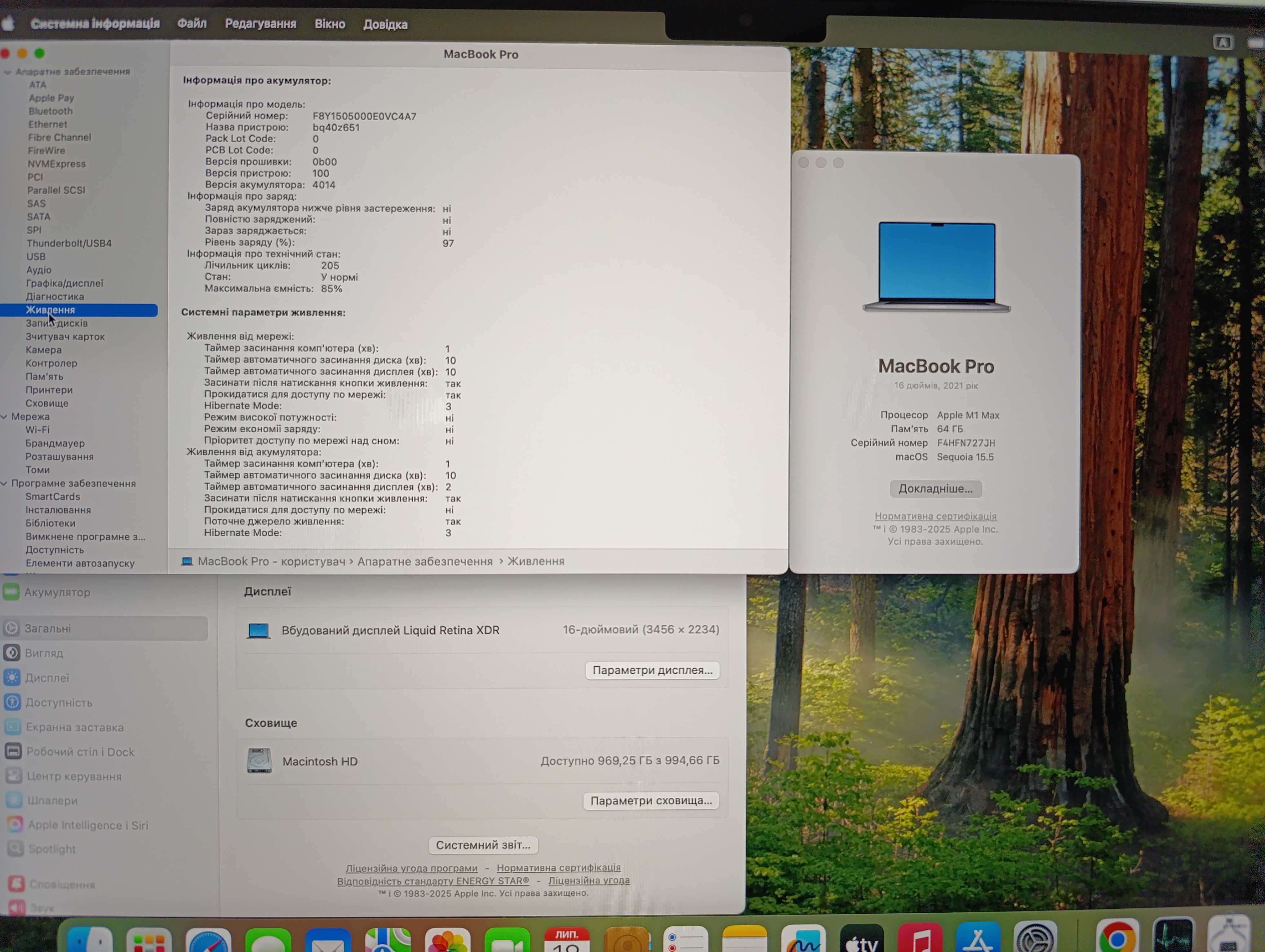Screen dimensions: 1265x952
Task: Click the Параметри сховища... button
Action: [651, 800]
